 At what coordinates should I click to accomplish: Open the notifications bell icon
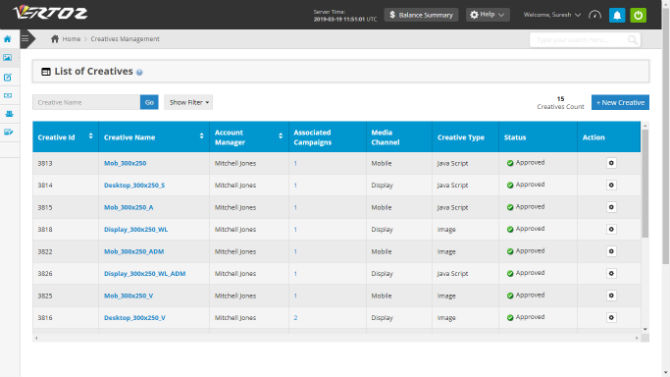[617, 15]
